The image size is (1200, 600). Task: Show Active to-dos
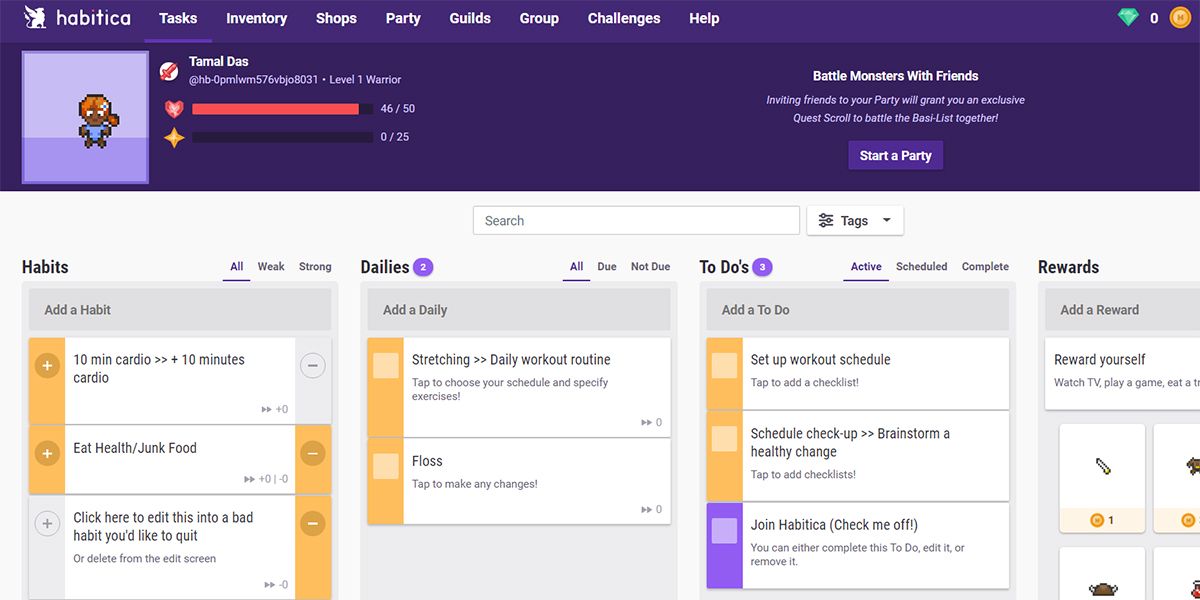point(866,267)
